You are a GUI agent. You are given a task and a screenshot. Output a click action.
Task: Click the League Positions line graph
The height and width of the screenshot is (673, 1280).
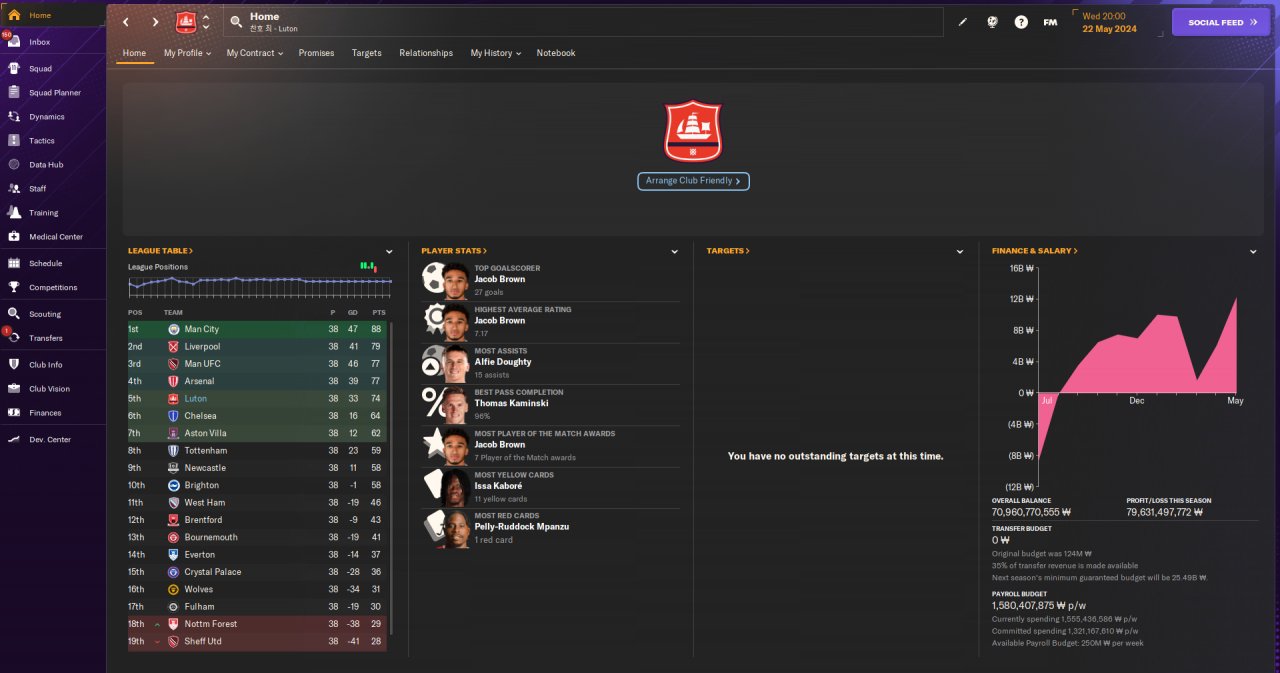pyautogui.click(x=260, y=287)
